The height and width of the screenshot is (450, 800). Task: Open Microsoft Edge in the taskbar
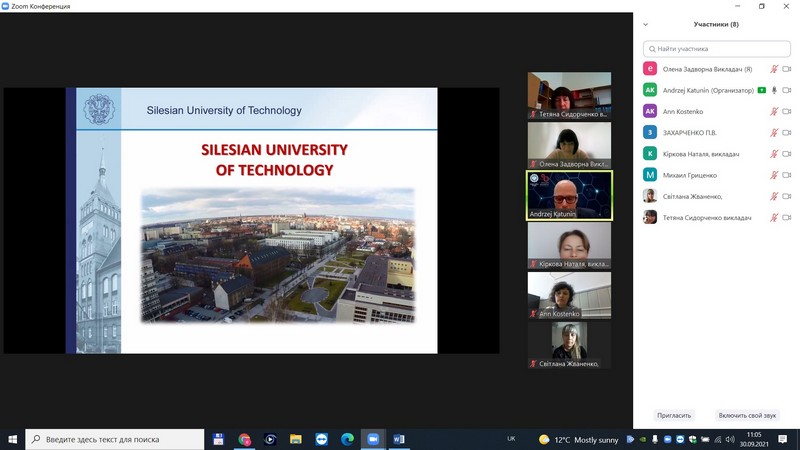pyautogui.click(x=347, y=439)
